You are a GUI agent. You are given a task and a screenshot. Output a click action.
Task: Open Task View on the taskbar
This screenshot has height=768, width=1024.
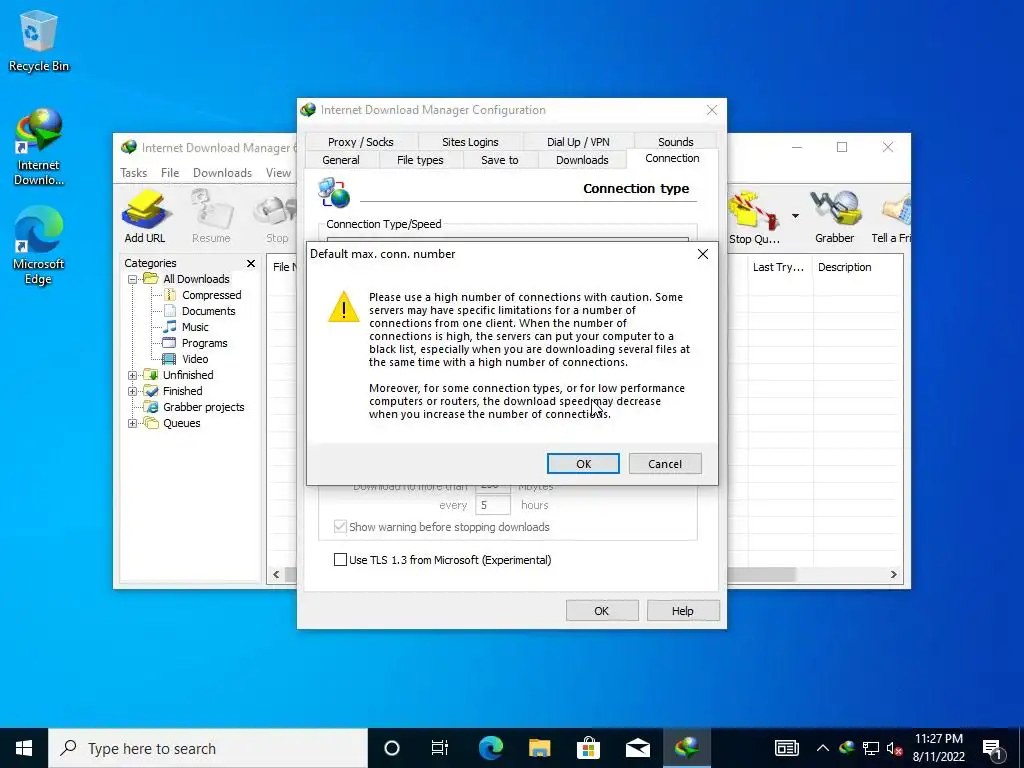tap(440, 748)
